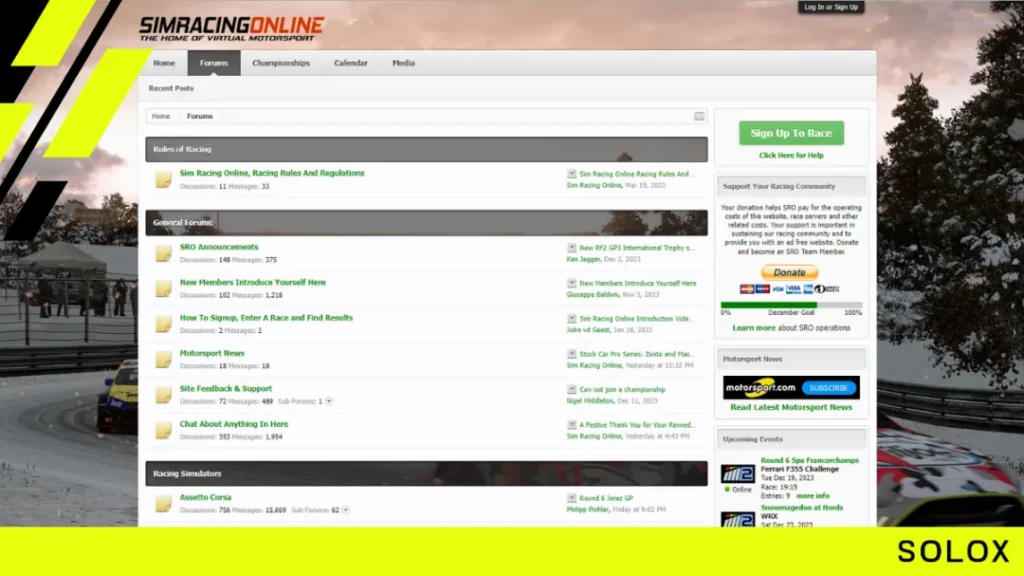Click rF2 icon beside Spa Francorchamps event
Viewport: 1024px width, 576px height.
[737, 473]
